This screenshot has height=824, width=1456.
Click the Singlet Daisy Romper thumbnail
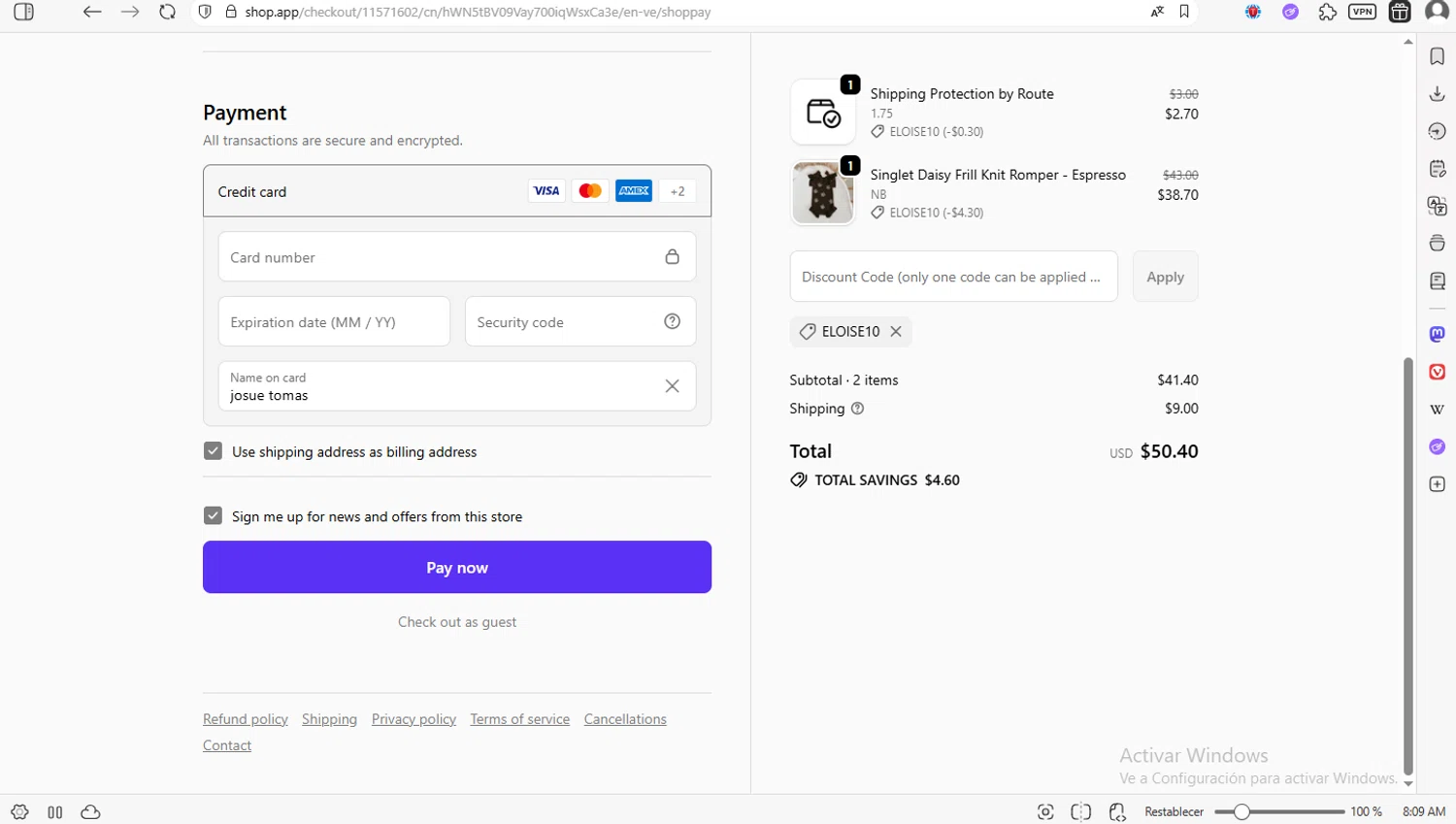click(823, 192)
